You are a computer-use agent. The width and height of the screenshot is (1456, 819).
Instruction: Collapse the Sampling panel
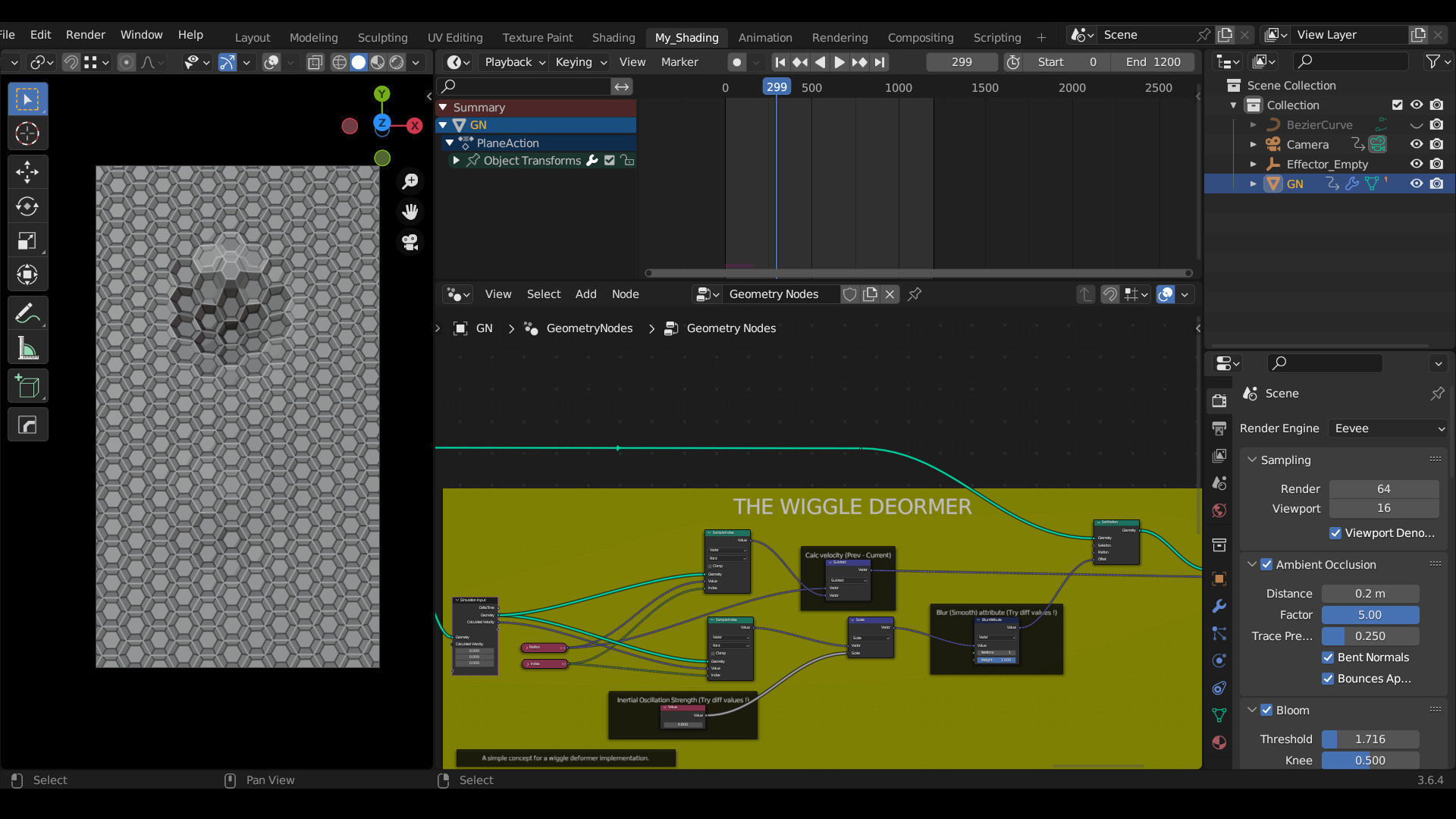coord(1253,460)
